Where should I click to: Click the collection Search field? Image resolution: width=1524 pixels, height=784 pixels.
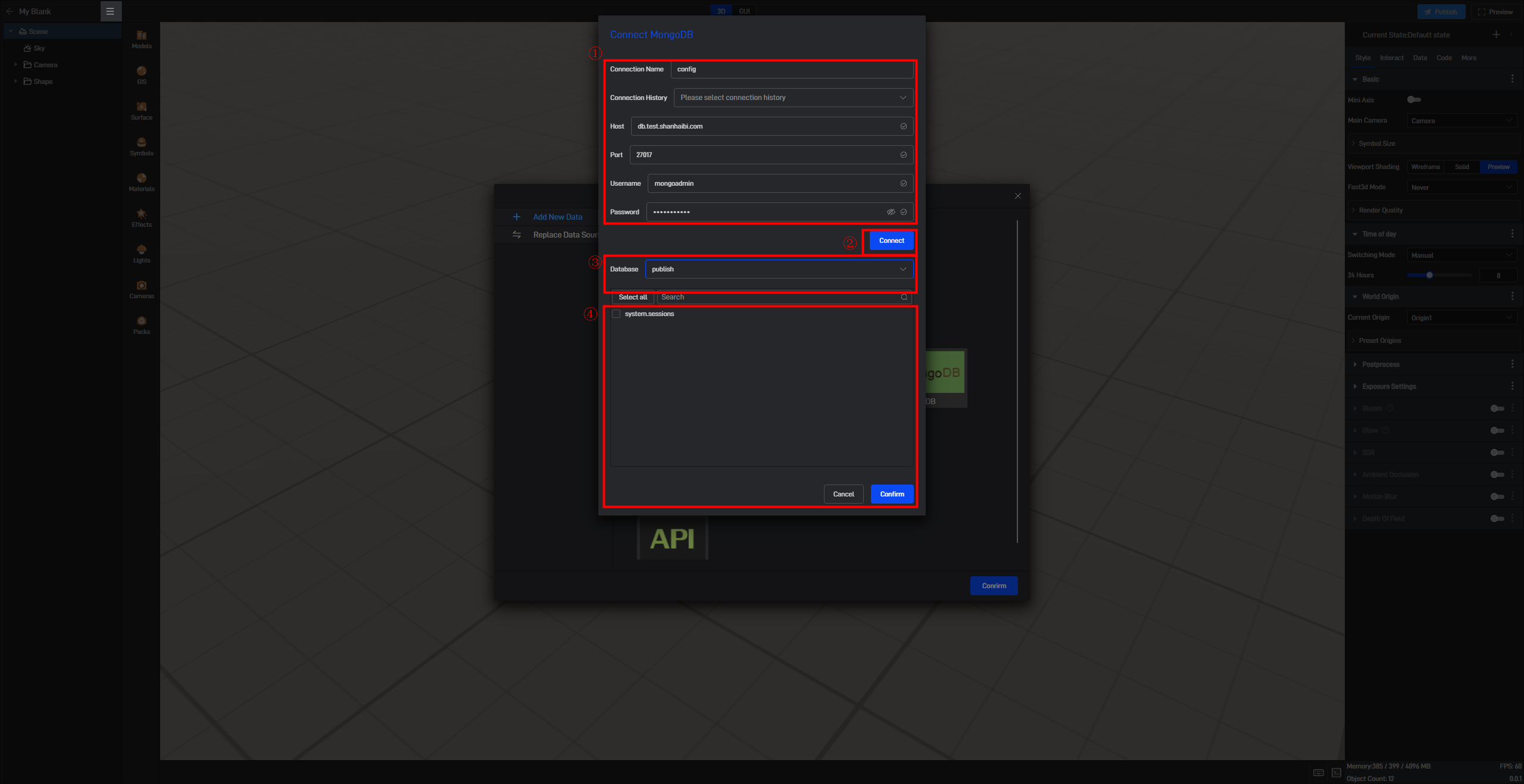(x=785, y=297)
